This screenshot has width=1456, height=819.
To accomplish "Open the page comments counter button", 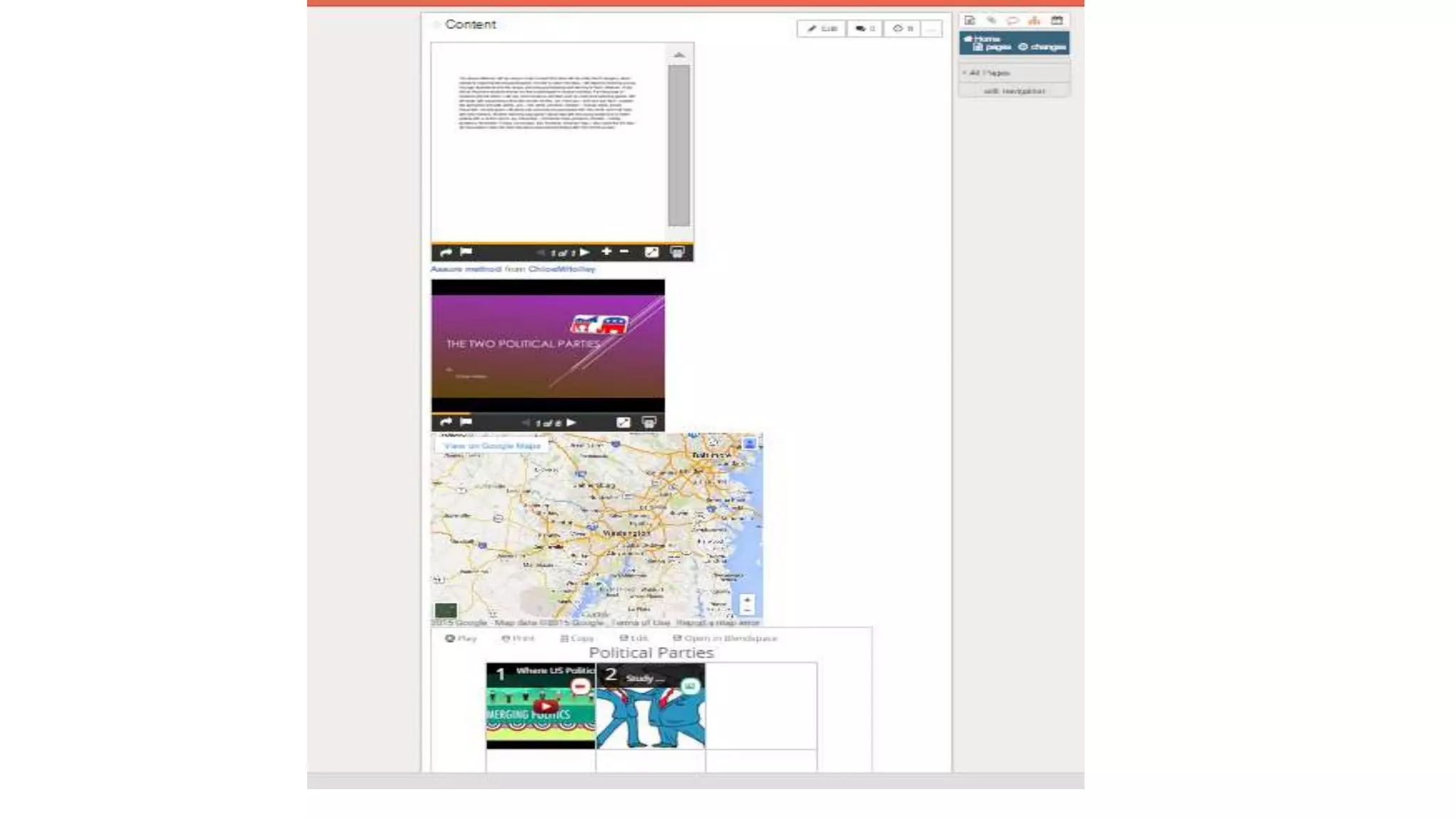I will click(x=864, y=28).
